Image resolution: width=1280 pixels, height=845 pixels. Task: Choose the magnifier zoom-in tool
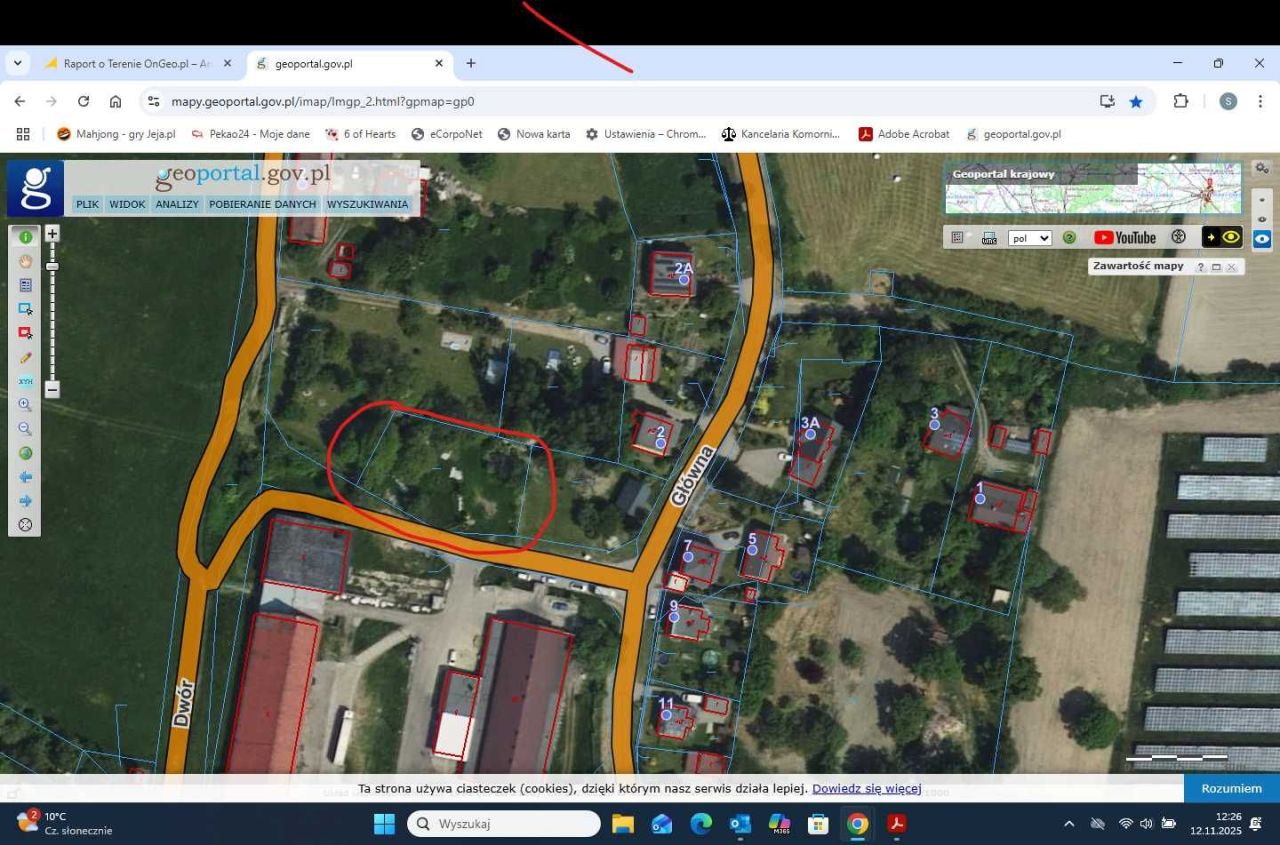[25, 405]
